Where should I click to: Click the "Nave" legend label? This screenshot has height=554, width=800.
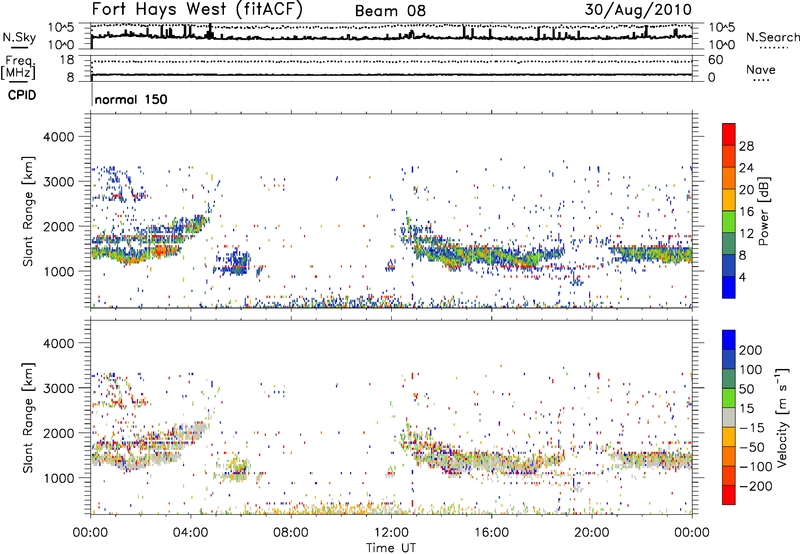pyautogui.click(x=760, y=69)
